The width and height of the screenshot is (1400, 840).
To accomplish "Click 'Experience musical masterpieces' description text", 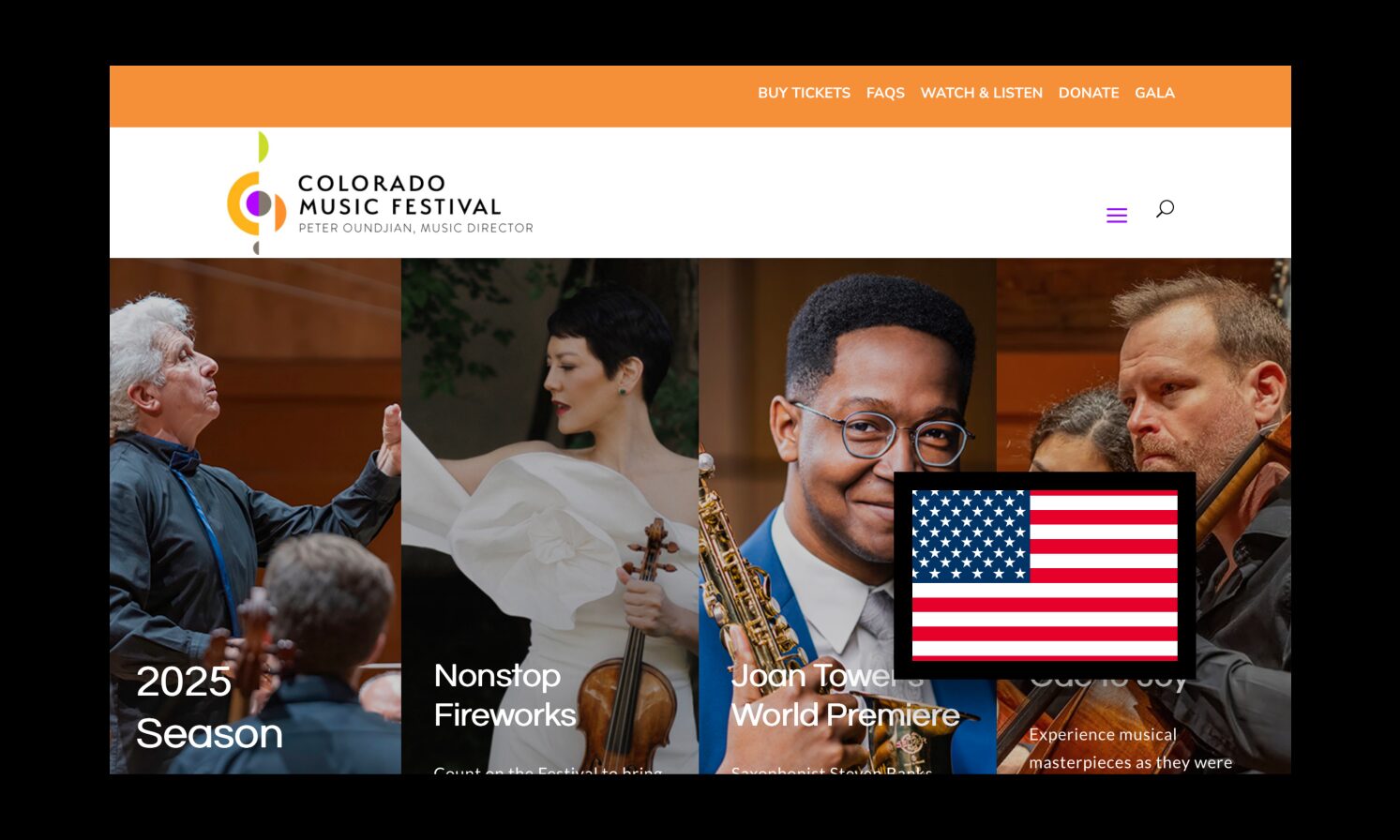I will click(1130, 748).
